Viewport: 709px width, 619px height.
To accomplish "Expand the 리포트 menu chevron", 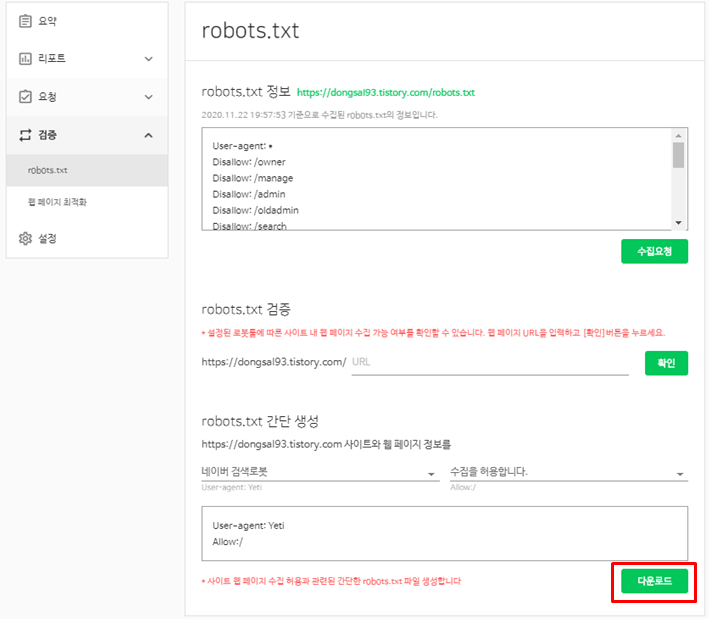I will [x=148, y=59].
